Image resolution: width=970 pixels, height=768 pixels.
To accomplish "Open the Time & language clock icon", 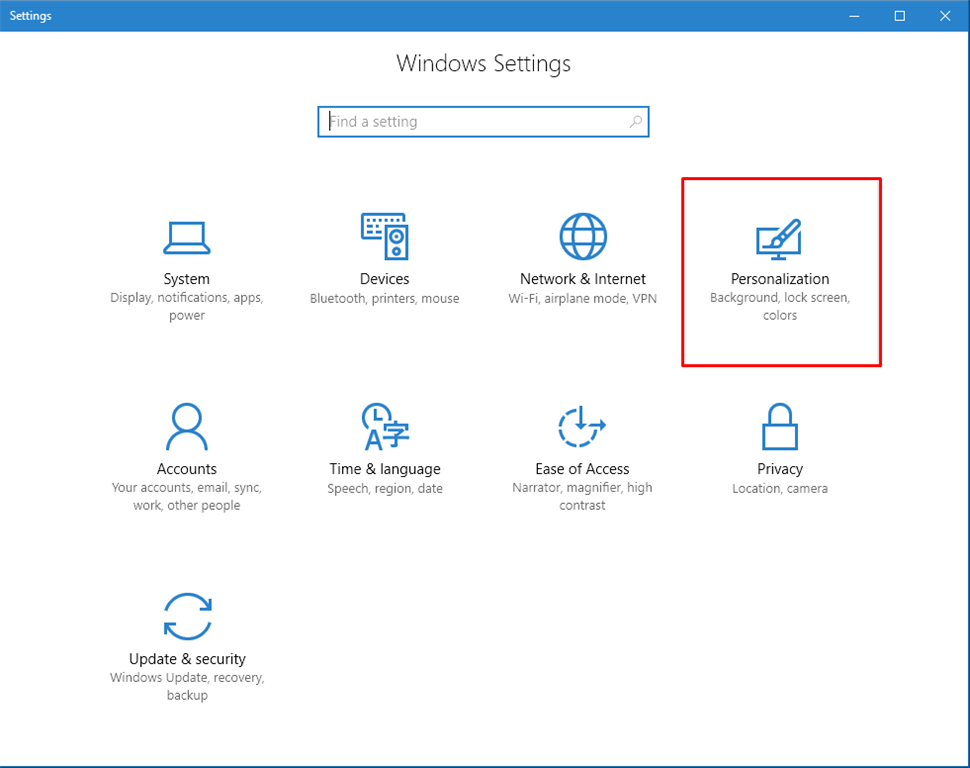I will click(x=385, y=426).
